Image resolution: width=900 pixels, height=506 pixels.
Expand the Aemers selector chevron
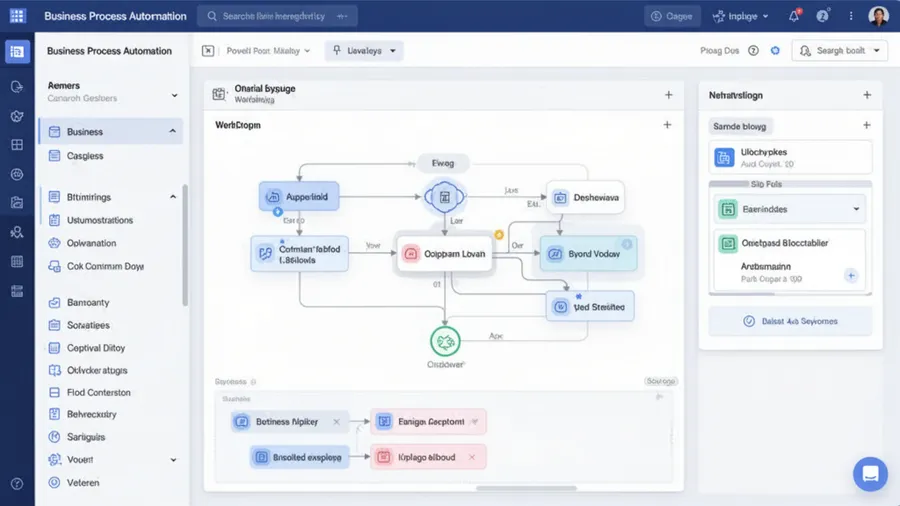(x=174, y=95)
